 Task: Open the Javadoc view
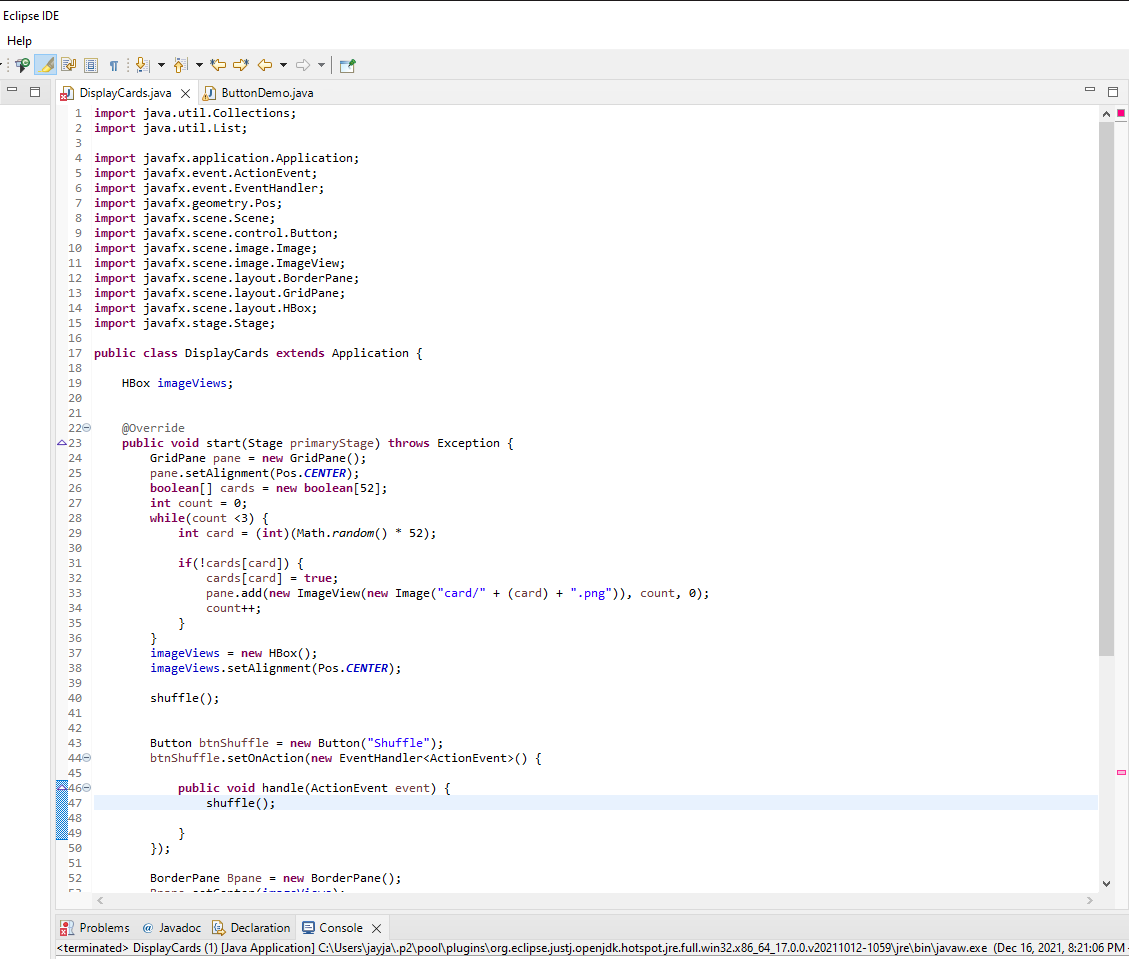(172, 927)
